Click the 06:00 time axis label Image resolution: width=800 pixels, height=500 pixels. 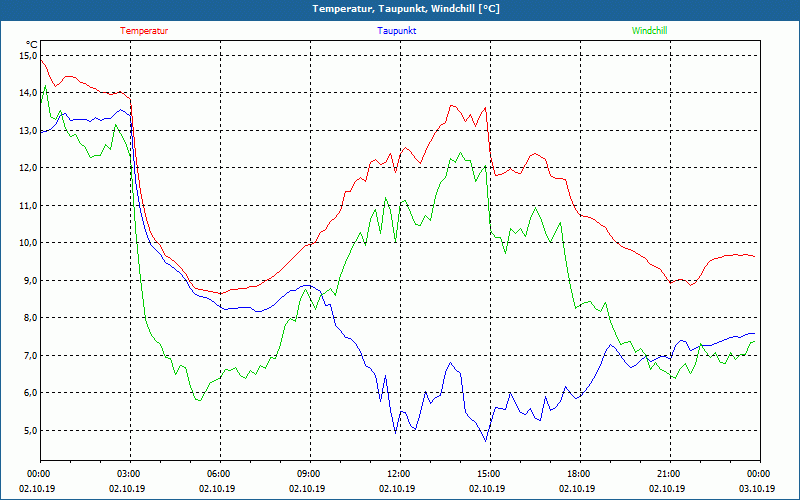(x=220, y=474)
